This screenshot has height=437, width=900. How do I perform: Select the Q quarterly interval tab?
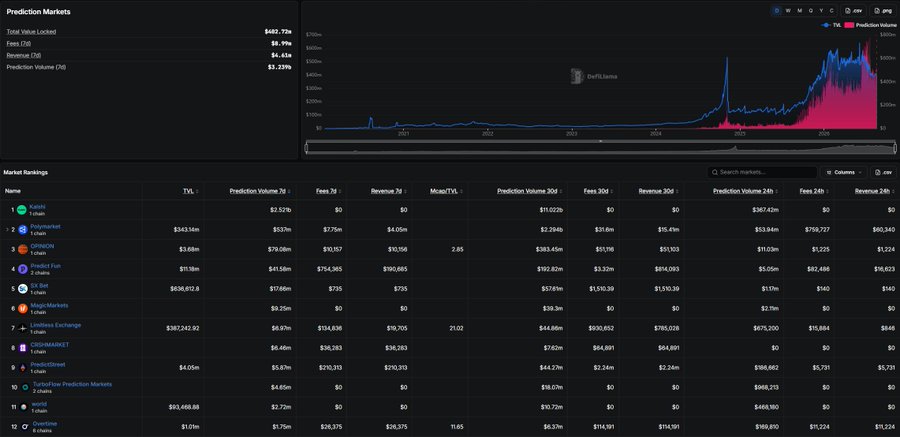(x=810, y=10)
